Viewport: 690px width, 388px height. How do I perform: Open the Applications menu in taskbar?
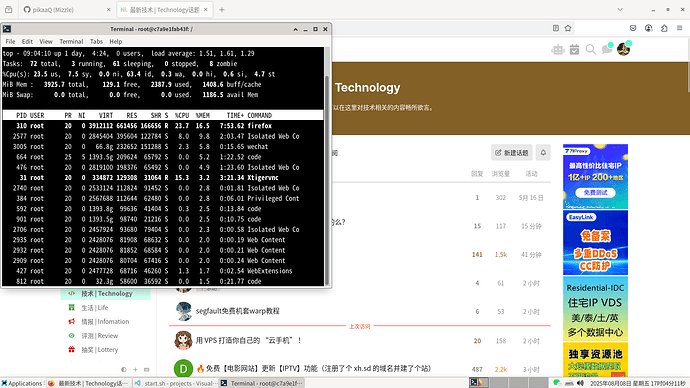point(22,383)
